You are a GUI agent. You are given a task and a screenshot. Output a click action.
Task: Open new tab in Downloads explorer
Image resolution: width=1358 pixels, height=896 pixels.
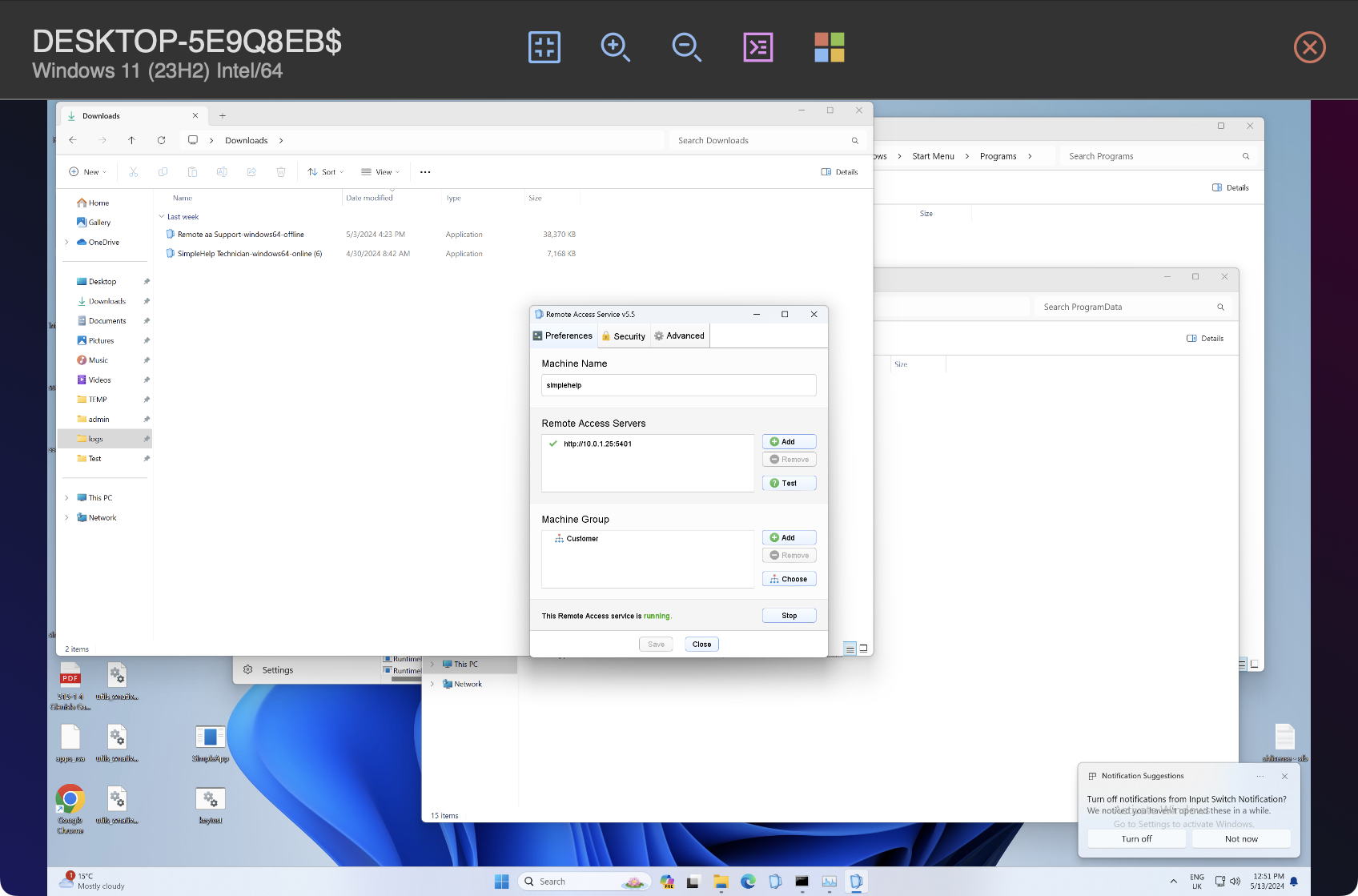pyautogui.click(x=223, y=116)
